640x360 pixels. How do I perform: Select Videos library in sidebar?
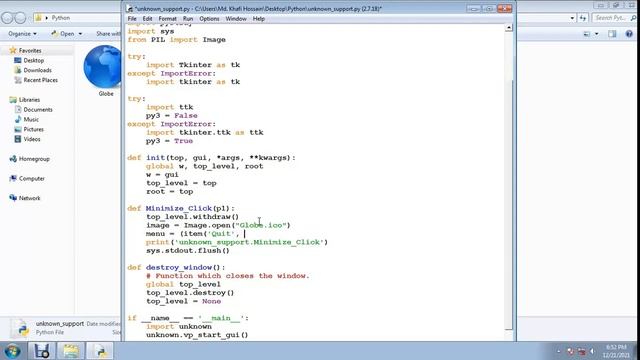(x=32, y=139)
